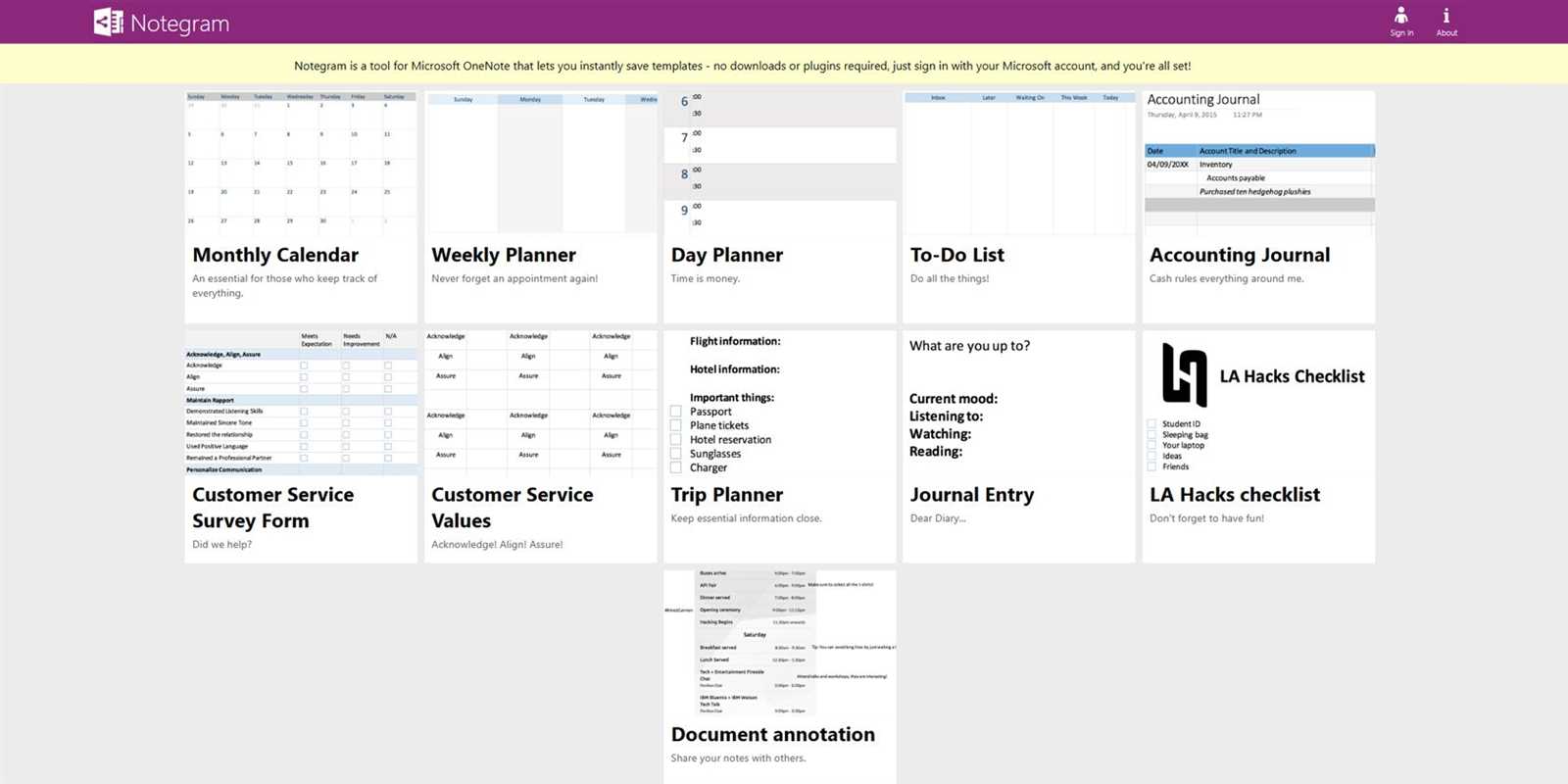This screenshot has height=784, width=1568.
Task: Click 'Listening to:' in Journal Entry preview
Action: point(946,416)
